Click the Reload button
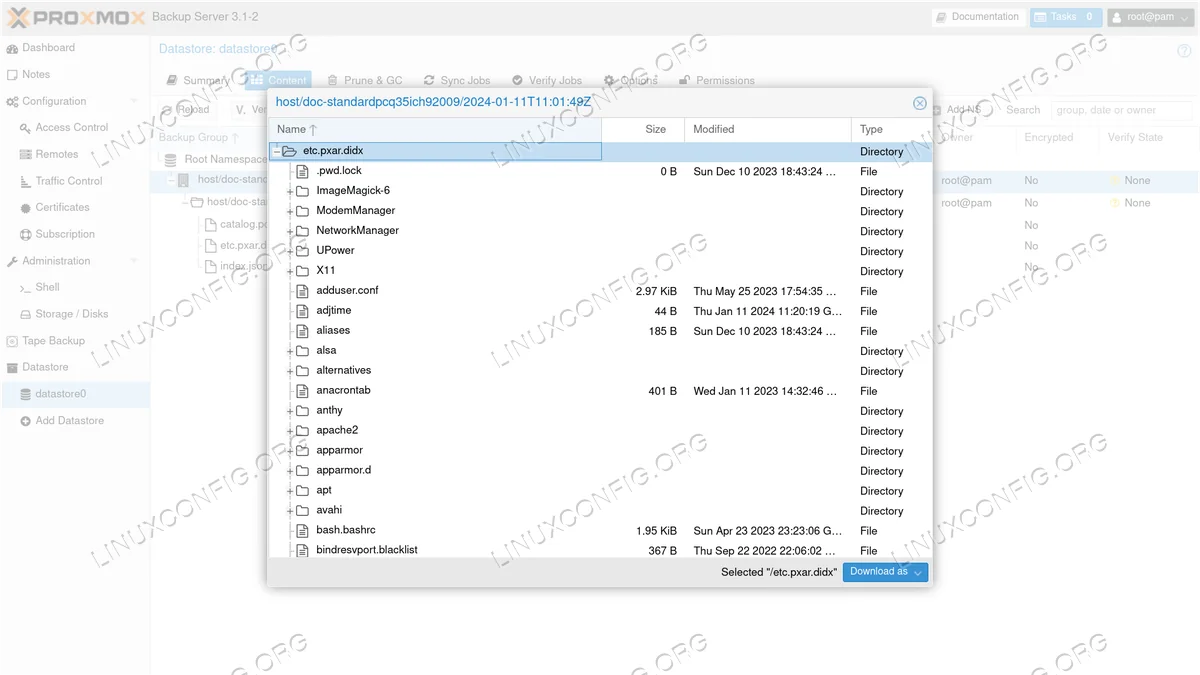The image size is (1200, 675). 187,110
